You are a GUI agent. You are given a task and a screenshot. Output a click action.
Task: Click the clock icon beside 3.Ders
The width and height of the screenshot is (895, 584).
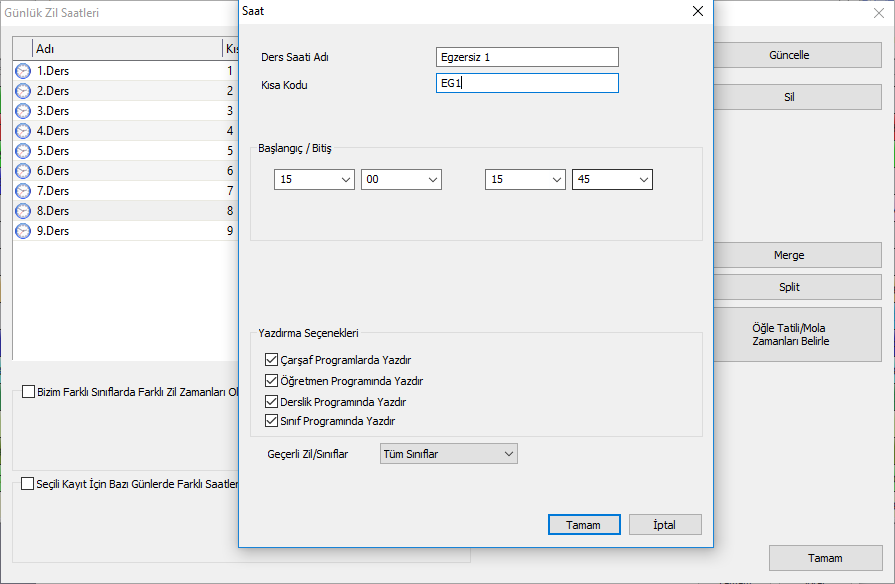coord(23,111)
